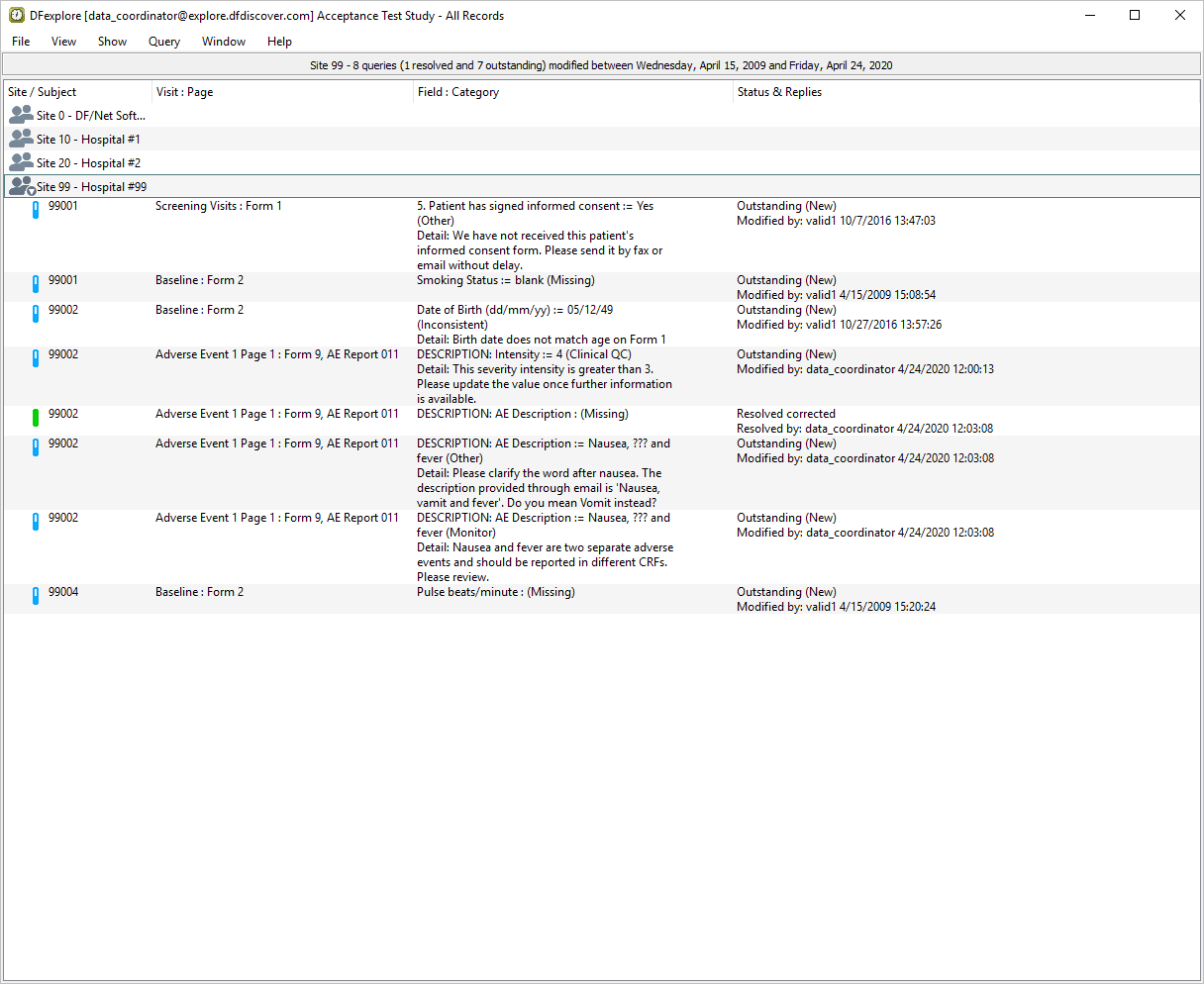Click the green resolved query status icon
Screen dimensions: 1204x984
point(36,419)
